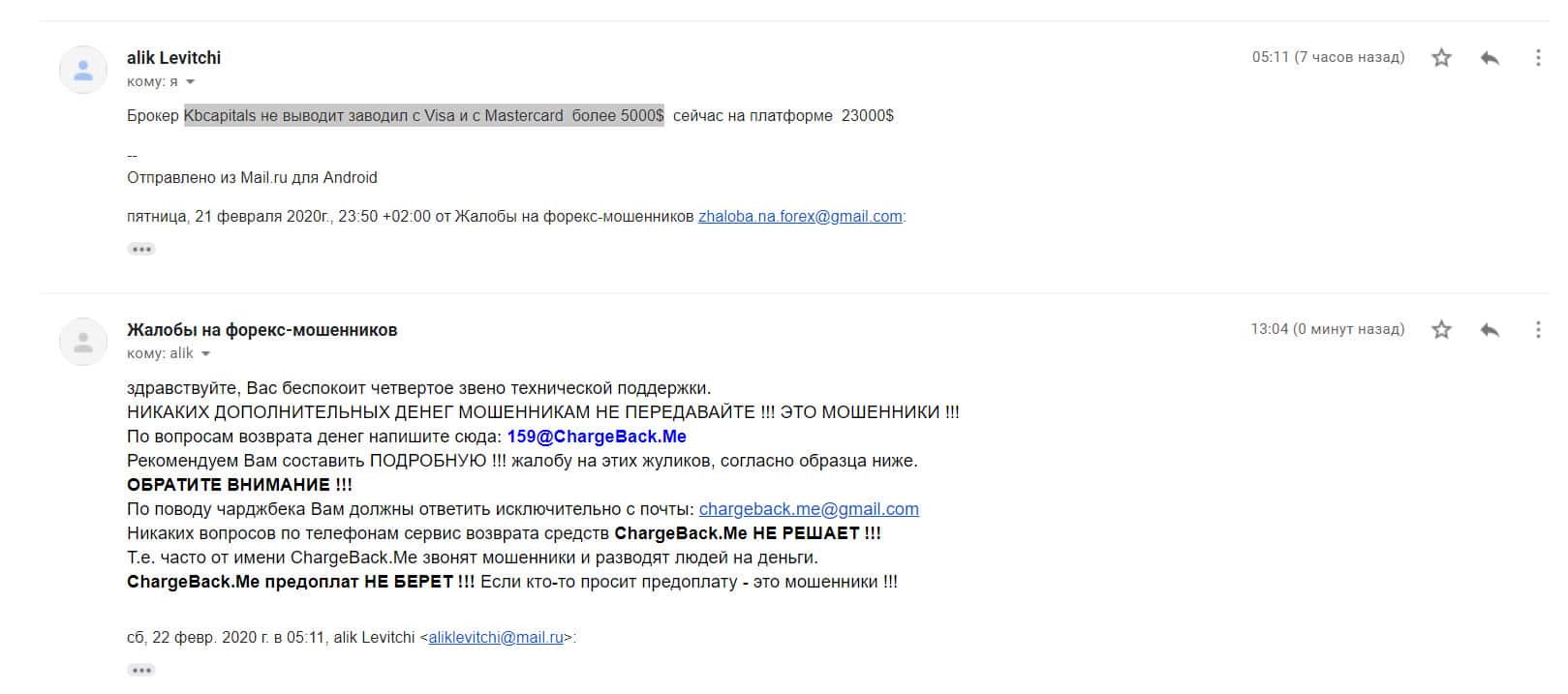The height and width of the screenshot is (694, 1568).
Task: Click sender name Жалобы на форекс-мошенников
Action: coord(262,330)
